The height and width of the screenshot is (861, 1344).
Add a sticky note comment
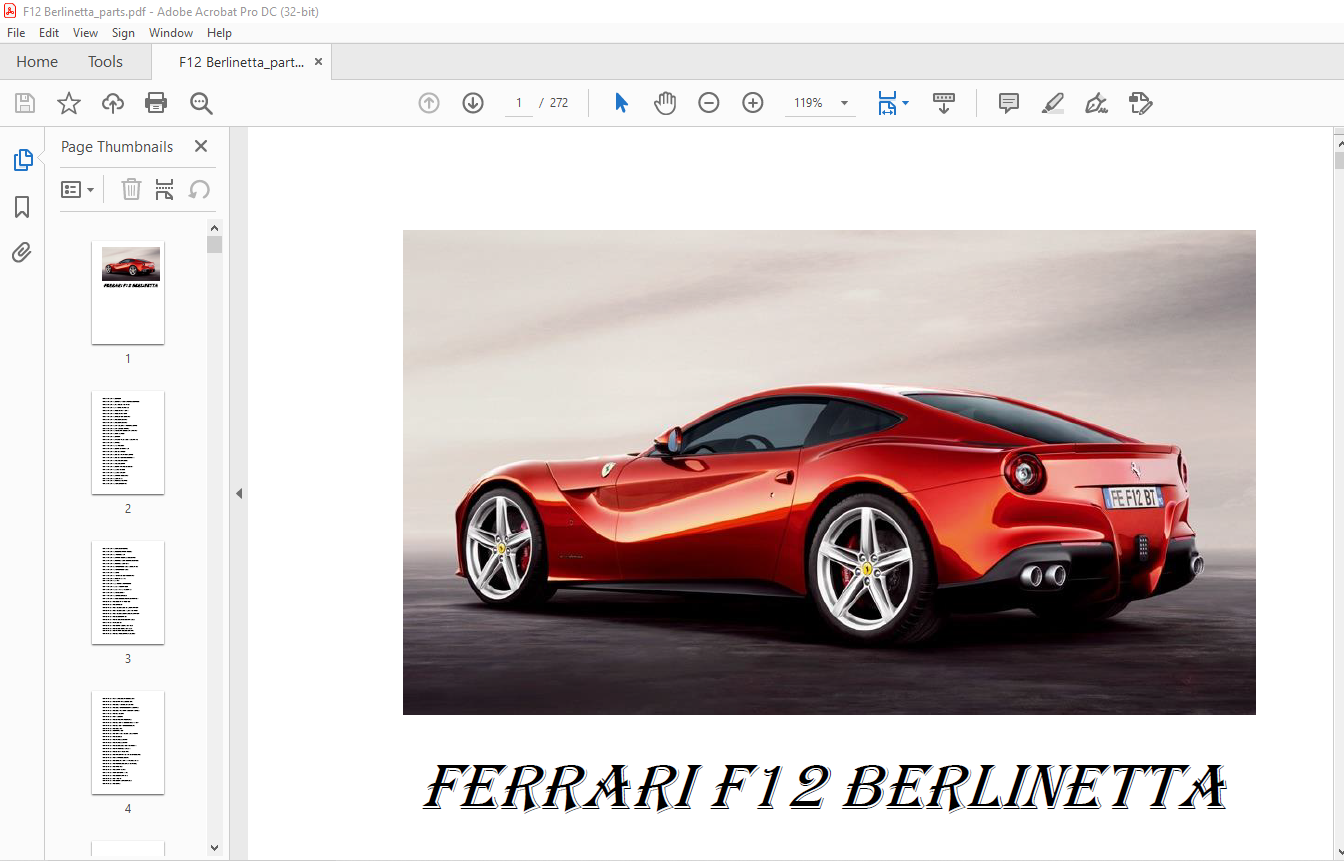[x=1009, y=103]
